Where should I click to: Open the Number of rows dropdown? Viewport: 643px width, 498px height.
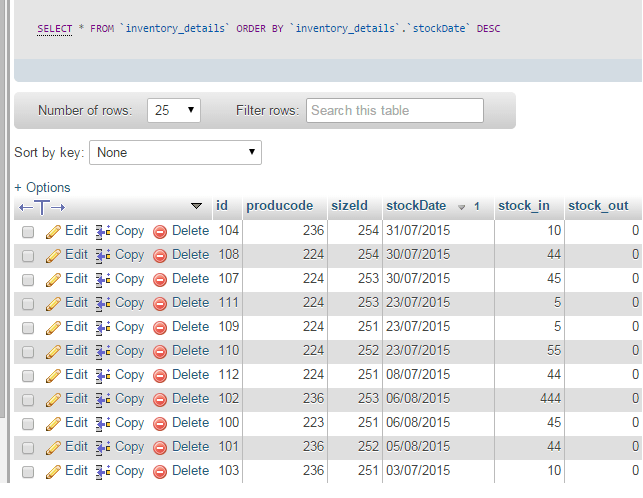174,110
